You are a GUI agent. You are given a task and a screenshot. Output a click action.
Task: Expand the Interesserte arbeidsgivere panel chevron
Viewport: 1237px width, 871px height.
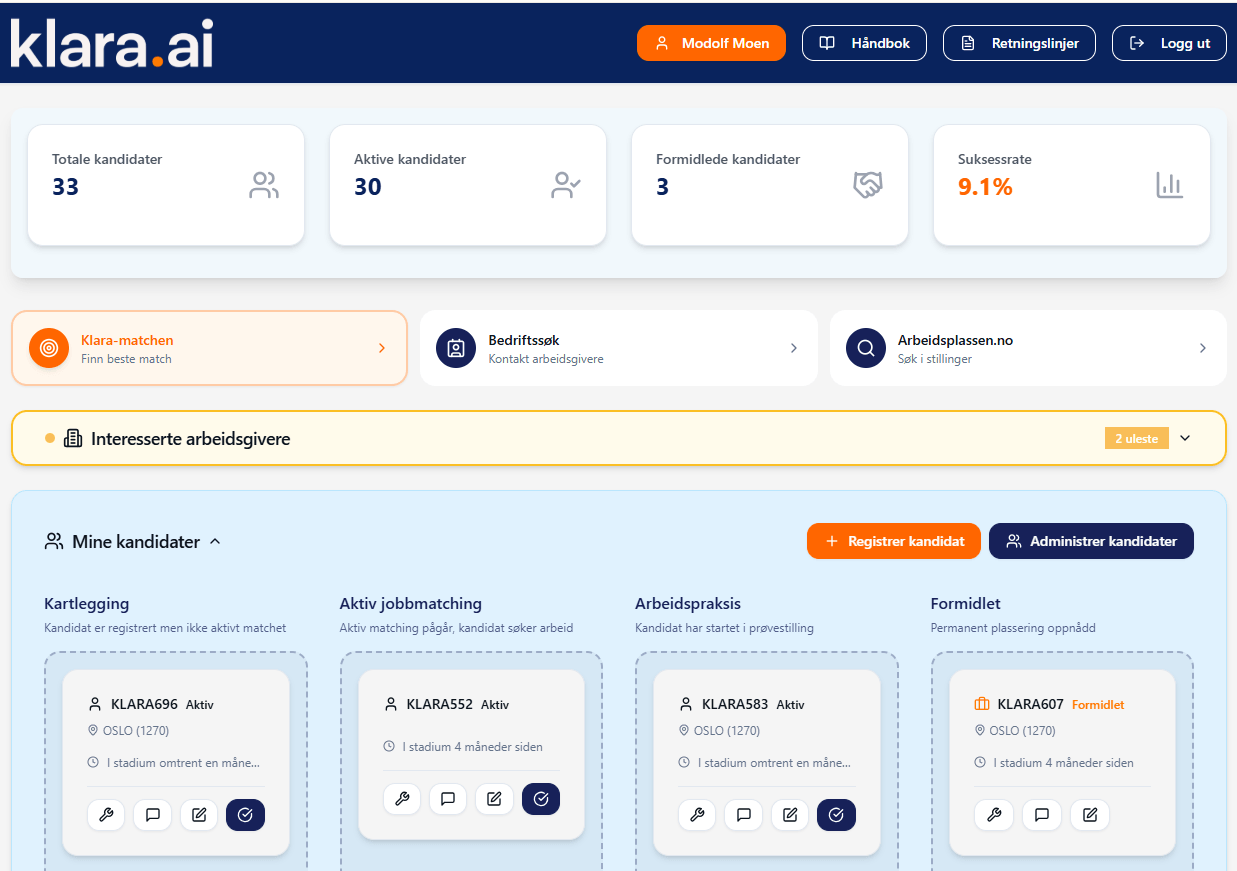[x=1185, y=438]
